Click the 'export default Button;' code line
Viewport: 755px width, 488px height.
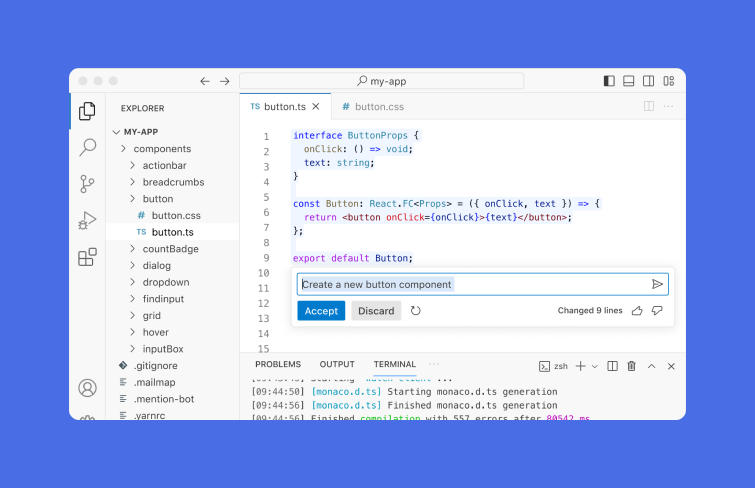[x=352, y=258]
